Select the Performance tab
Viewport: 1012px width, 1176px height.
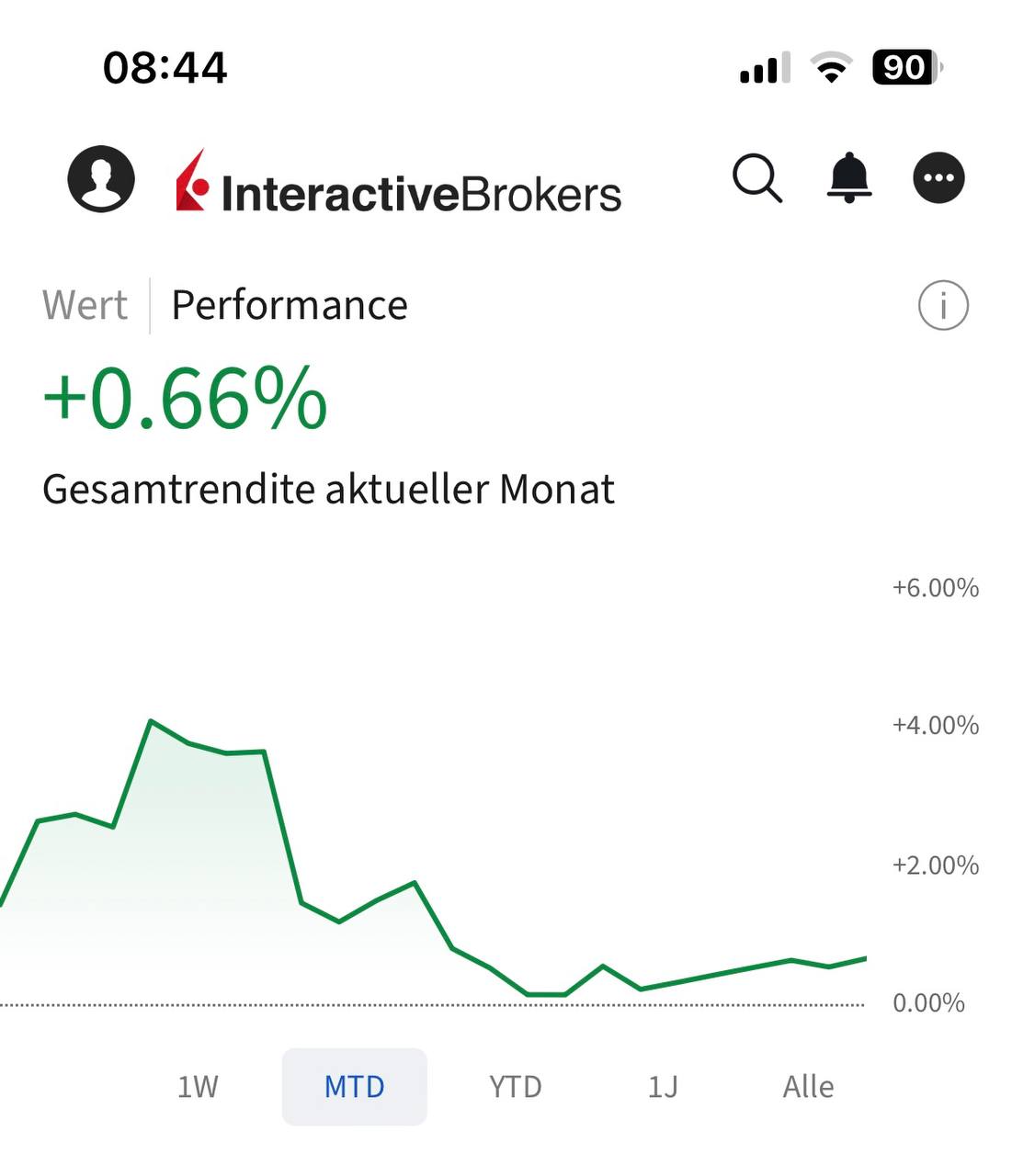290,305
